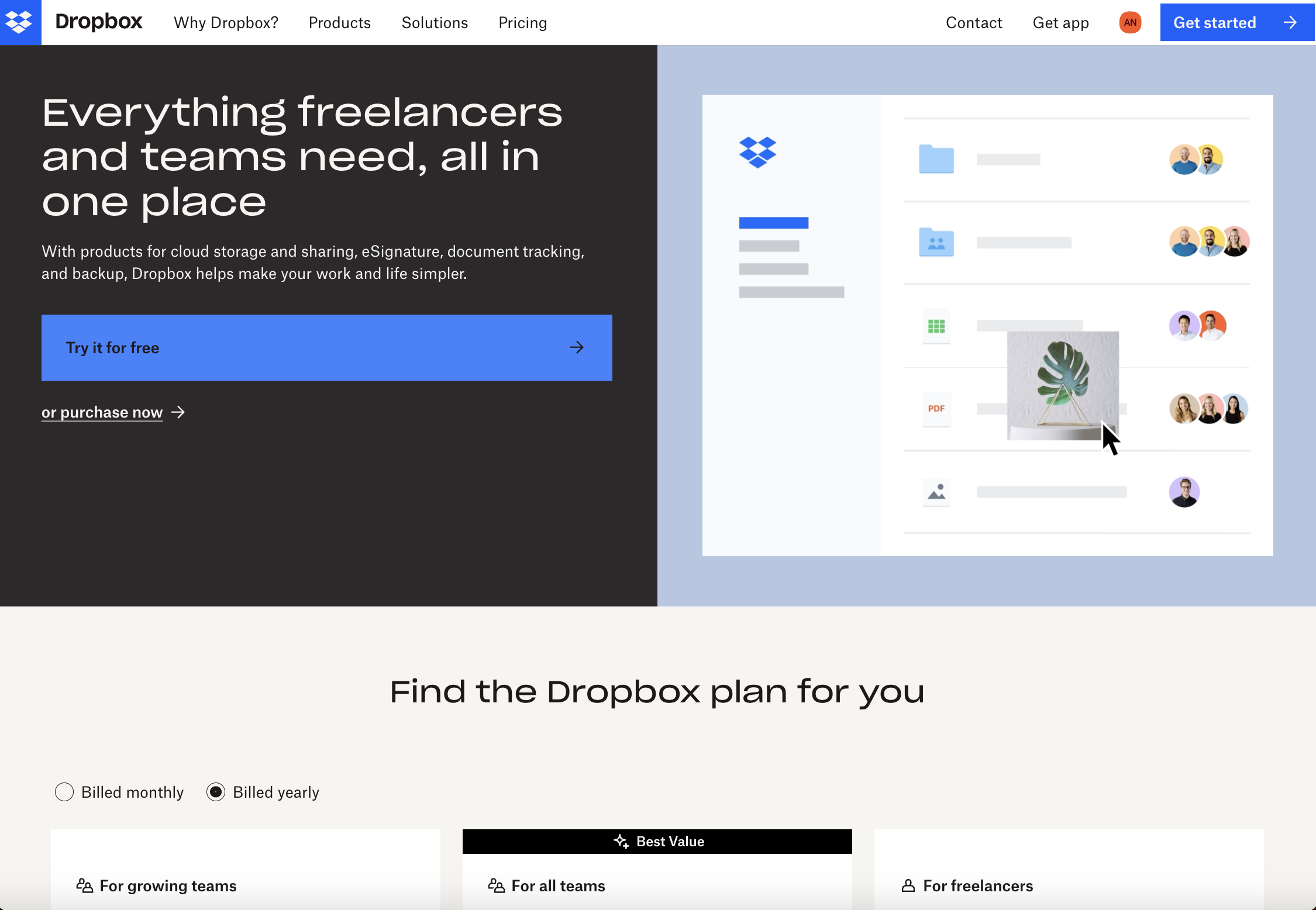Click the Contact menu item
This screenshot has width=1316, height=910.
click(x=974, y=22)
